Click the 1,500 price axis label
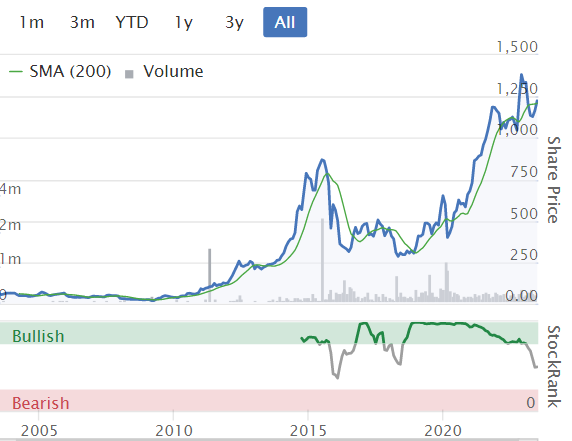Image resolution: width=572 pixels, height=441 pixels. click(x=517, y=47)
